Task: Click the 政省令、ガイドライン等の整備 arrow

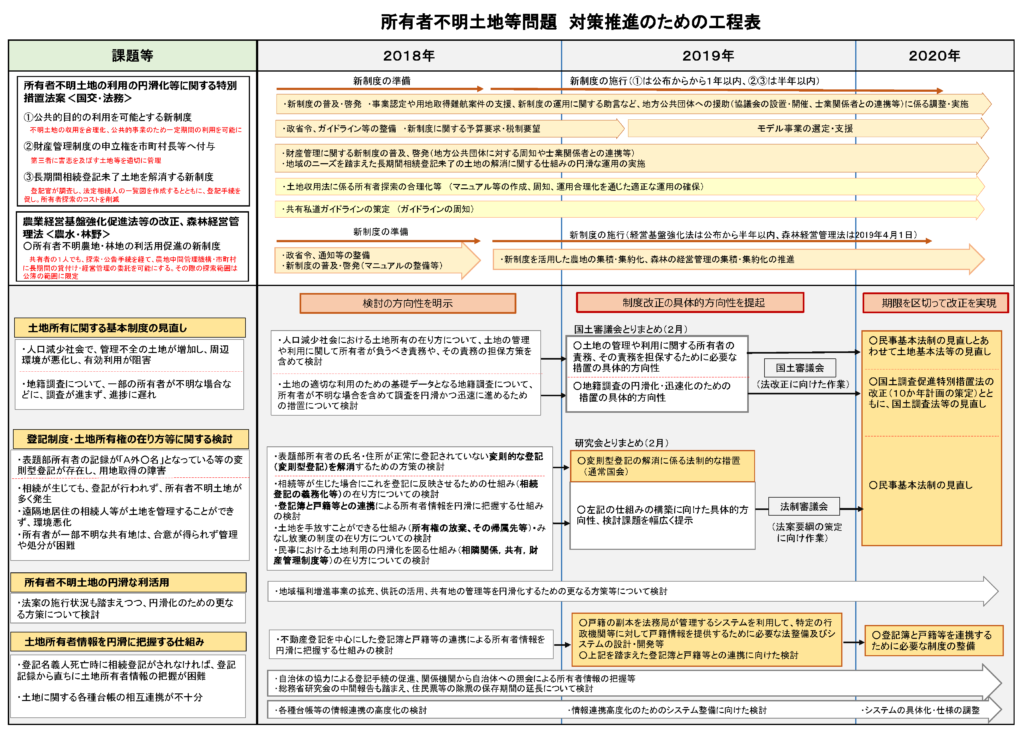Action: (449, 129)
